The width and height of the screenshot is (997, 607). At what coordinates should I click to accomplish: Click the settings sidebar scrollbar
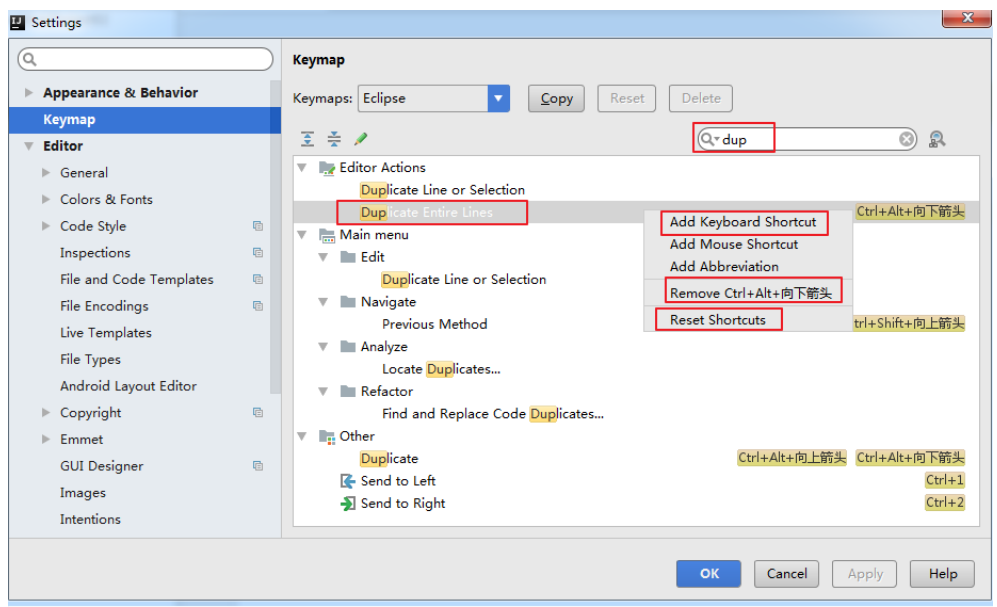pyautogui.click(x=275, y=237)
